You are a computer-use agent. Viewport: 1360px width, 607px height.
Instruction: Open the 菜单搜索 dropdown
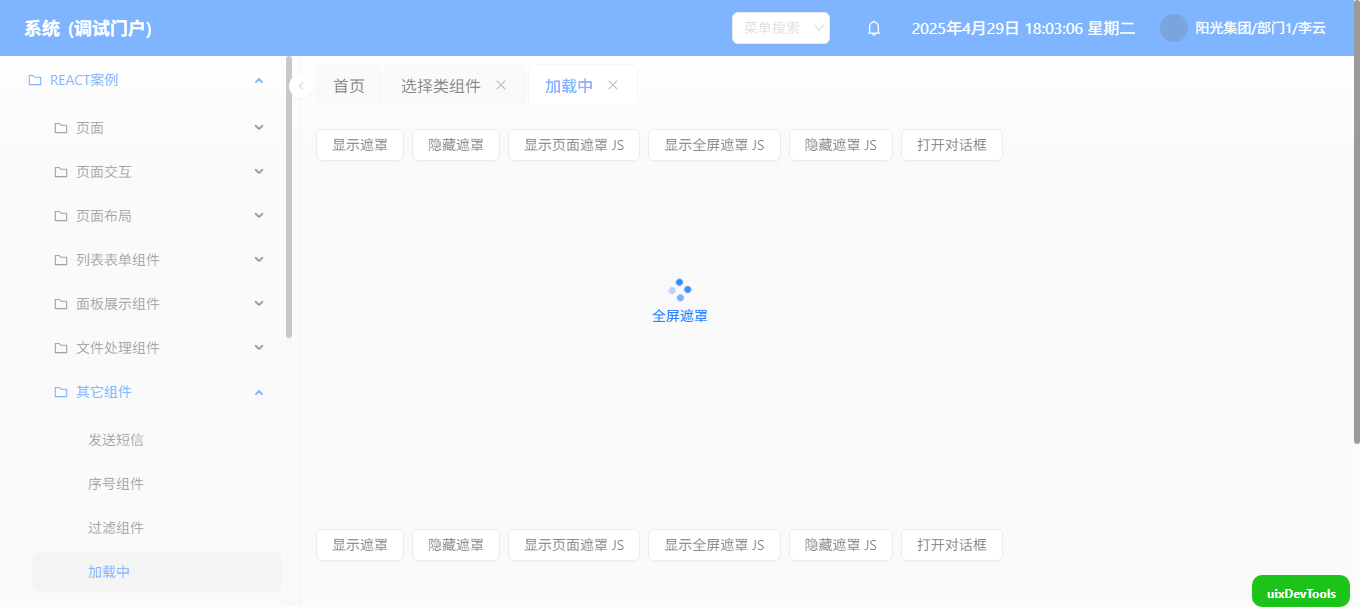pos(781,28)
